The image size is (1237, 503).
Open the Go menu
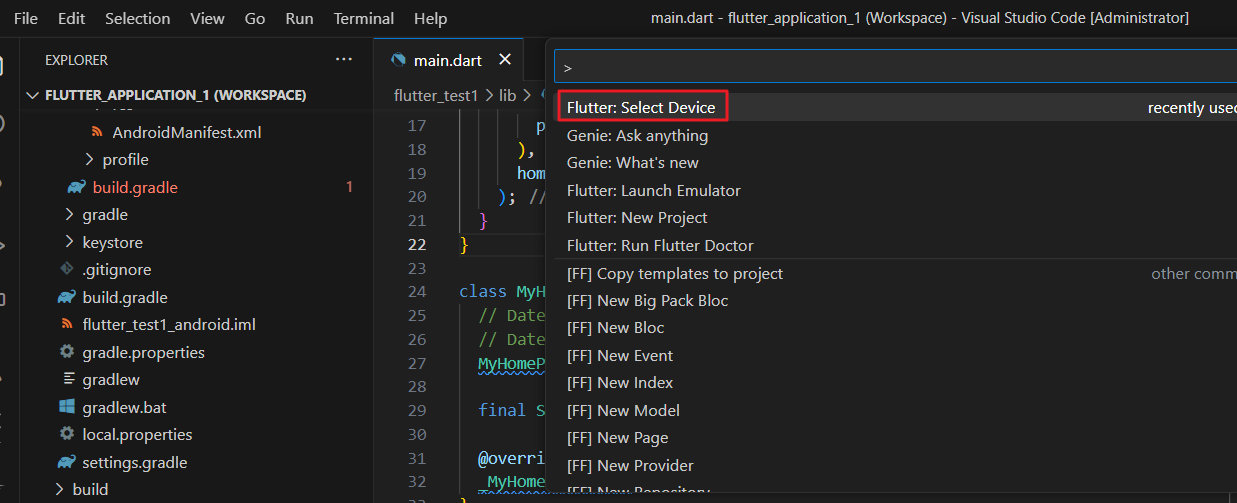(255, 18)
